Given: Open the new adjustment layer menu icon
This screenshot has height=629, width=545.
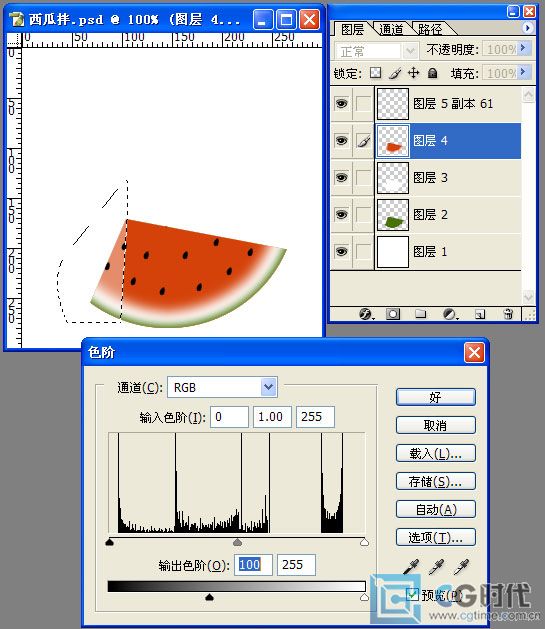Looking at the screenshot, I should (x=450, y=314).
